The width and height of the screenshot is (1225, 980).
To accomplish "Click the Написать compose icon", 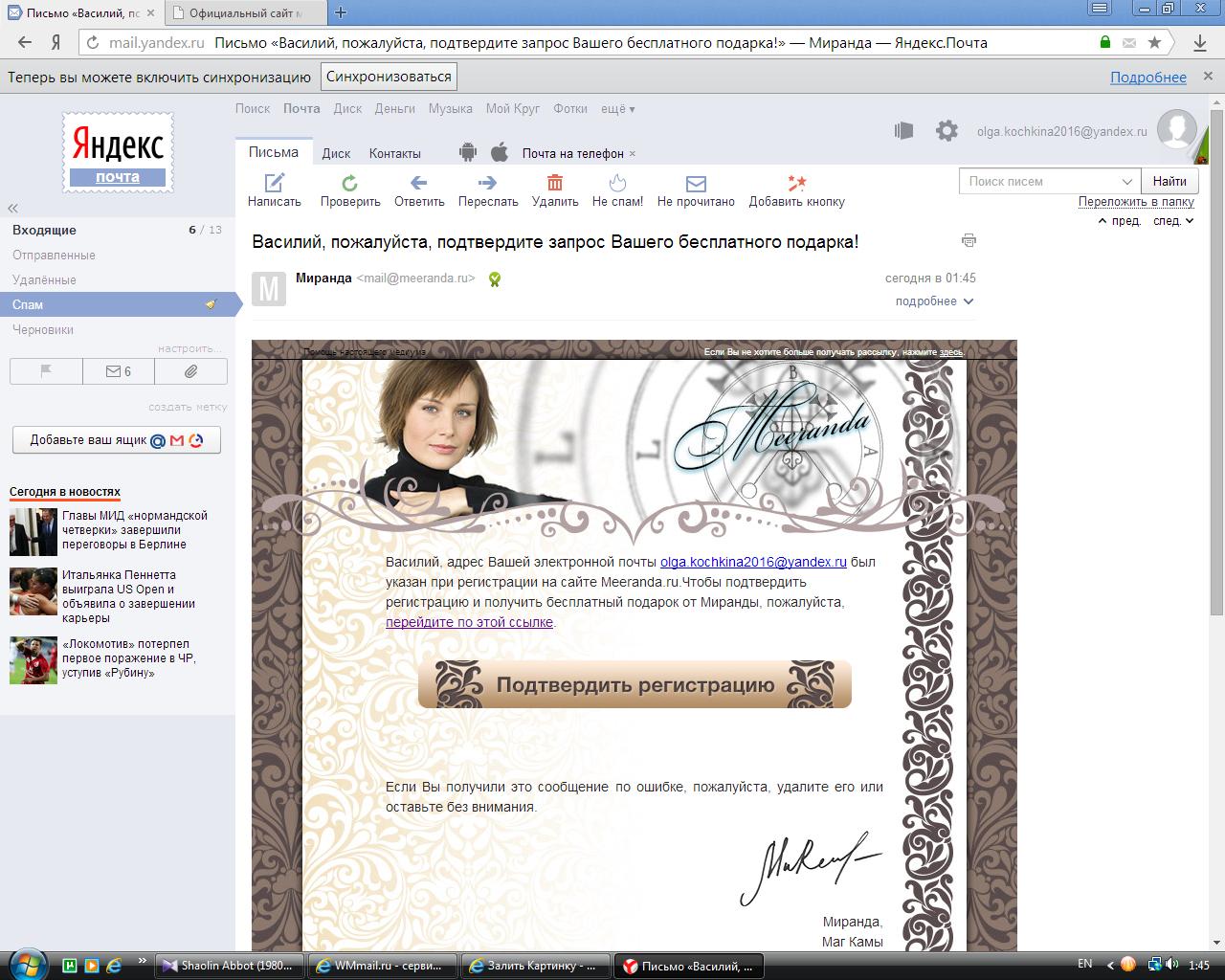I will (274, 183).
